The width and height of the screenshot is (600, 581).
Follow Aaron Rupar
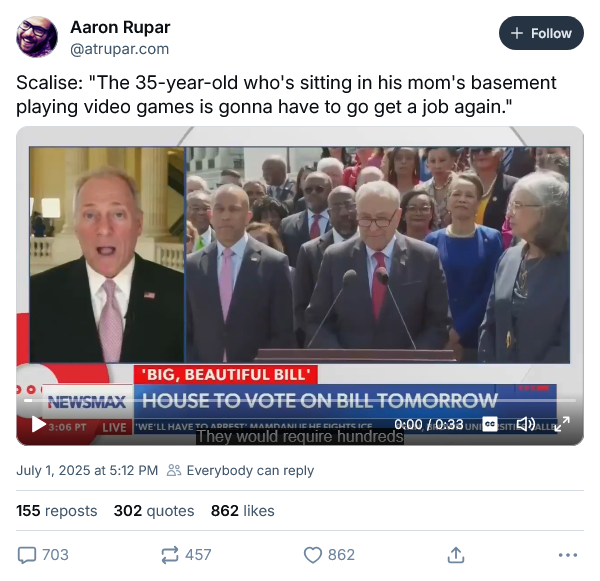tap(541, 33)
